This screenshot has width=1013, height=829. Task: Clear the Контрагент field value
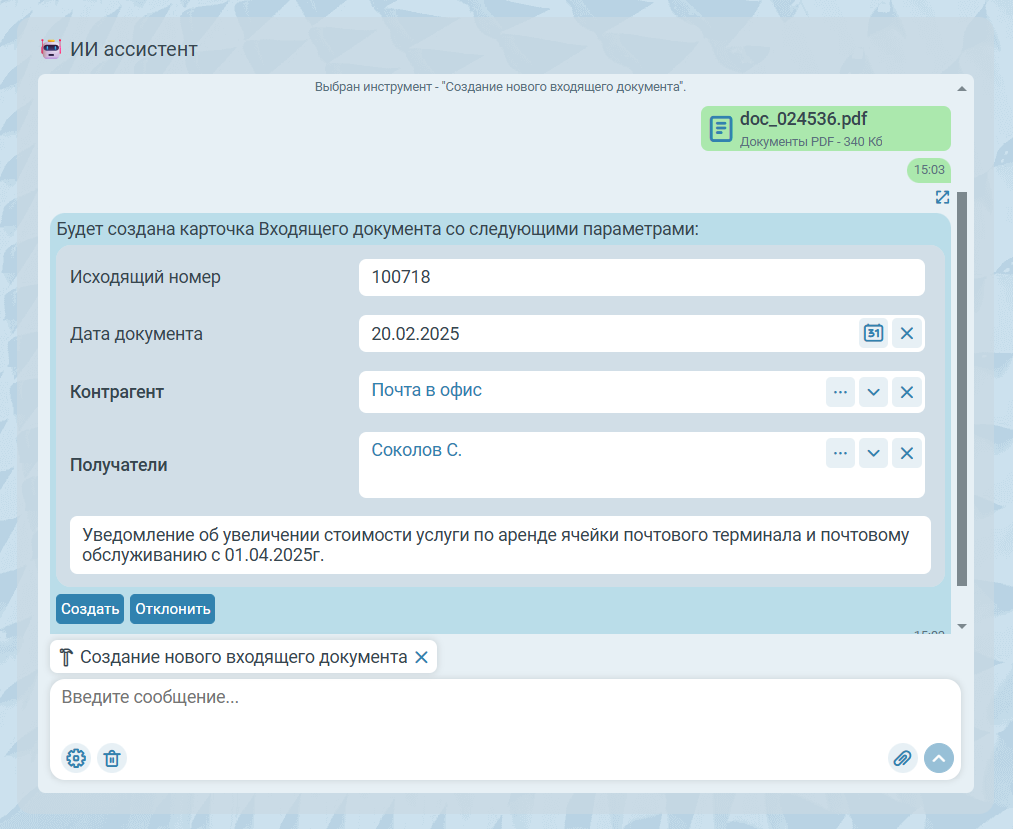[x=907, y=392]
